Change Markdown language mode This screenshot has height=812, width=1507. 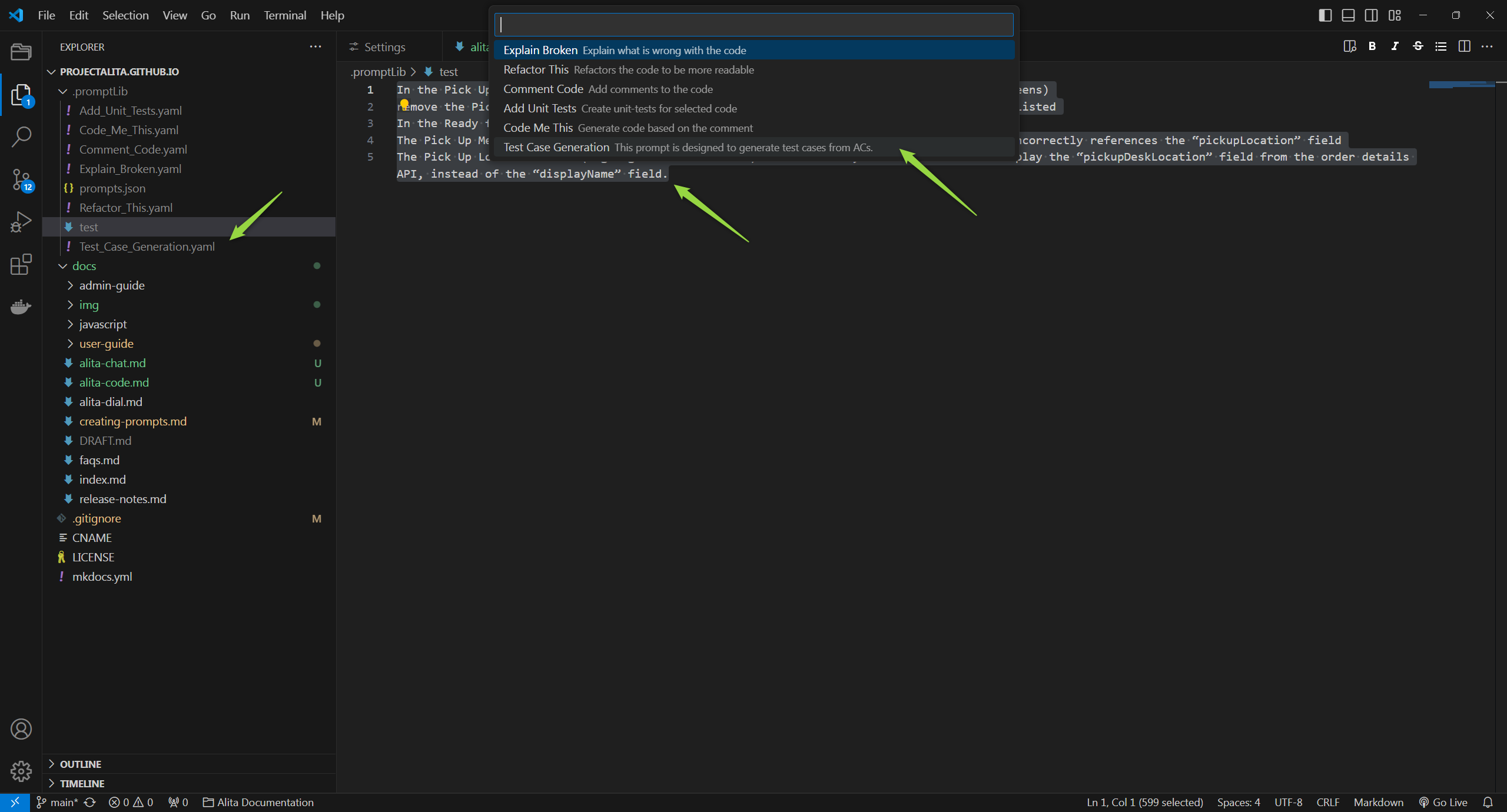(1378, 802)
